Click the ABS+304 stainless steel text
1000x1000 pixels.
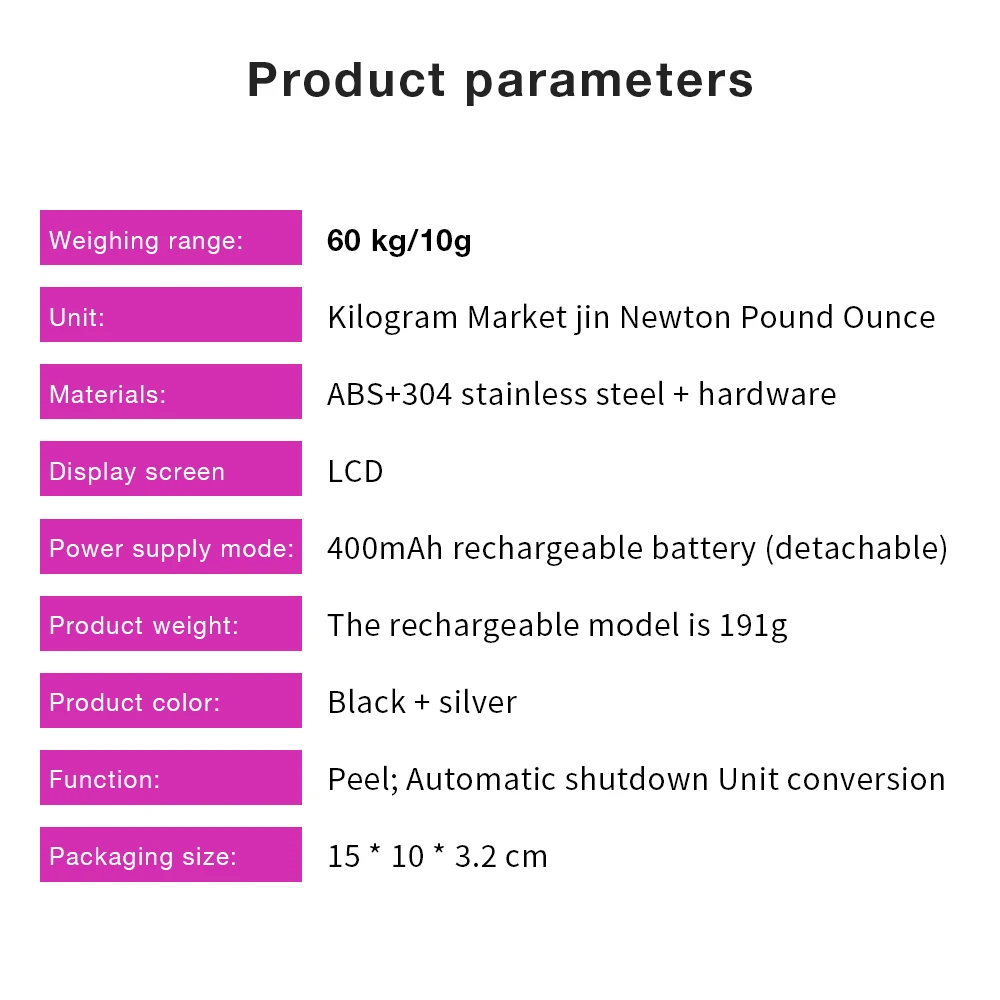pyautogui.click(x=496, y=394)
